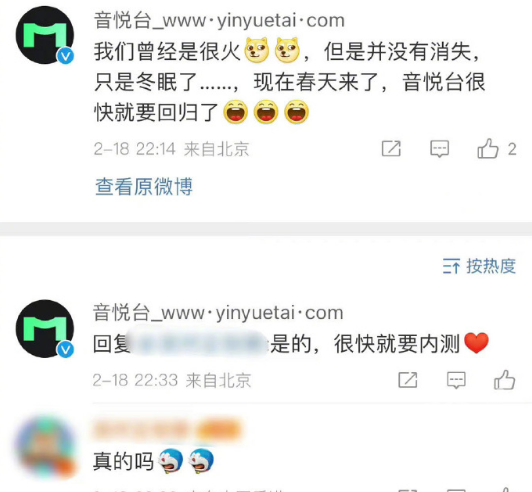Tap the red heart emoji in the reply
Screen dimensions: 532x492
(x=476, y=343)
